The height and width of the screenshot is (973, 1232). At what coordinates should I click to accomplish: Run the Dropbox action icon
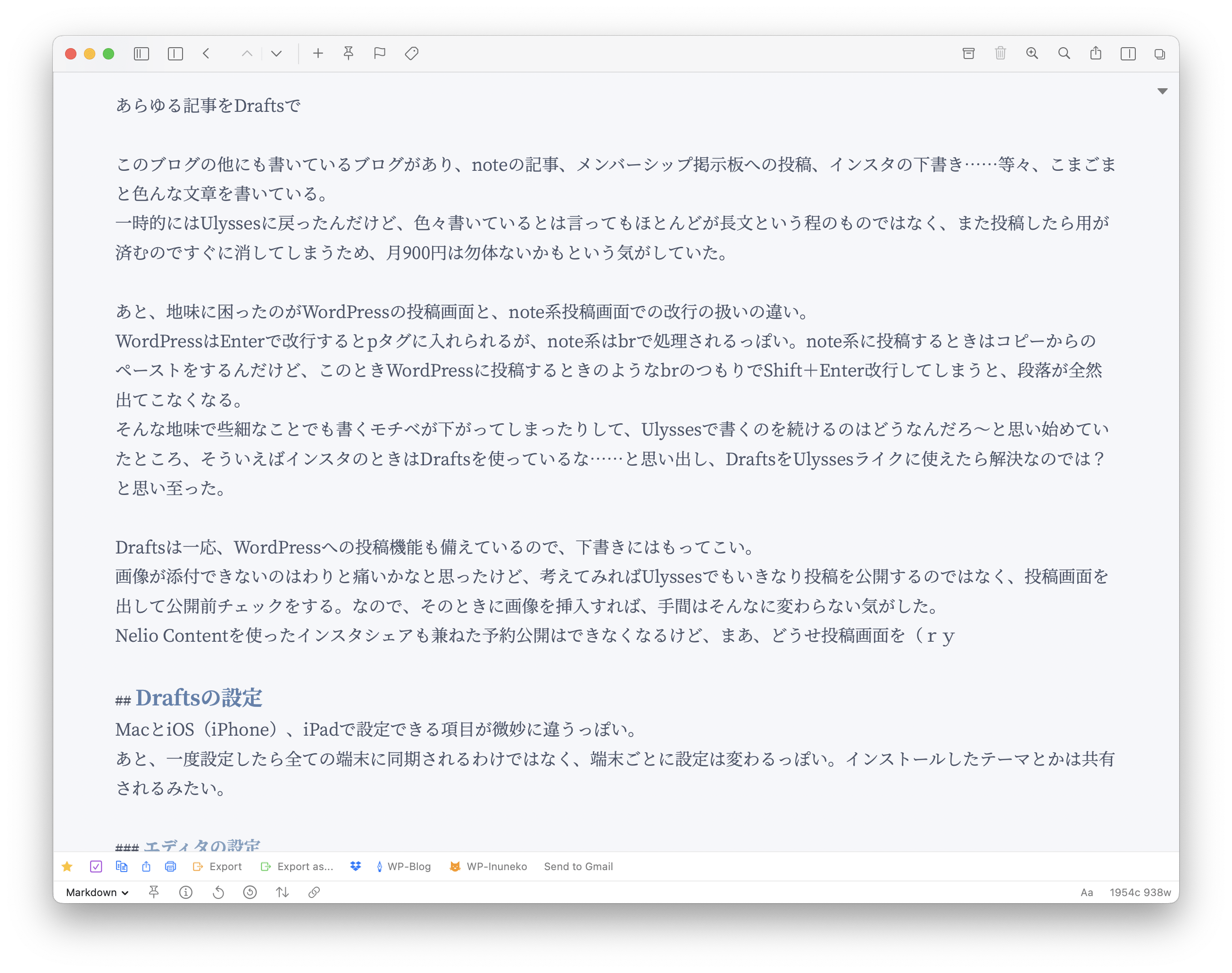click(x=355, y=866)
